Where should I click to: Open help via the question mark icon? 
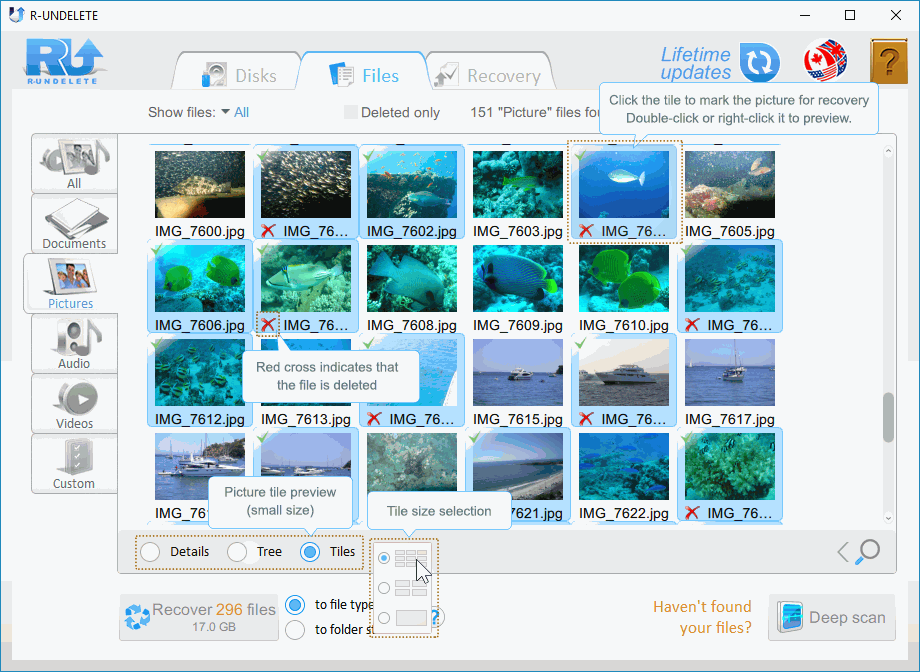coord(887,62)
